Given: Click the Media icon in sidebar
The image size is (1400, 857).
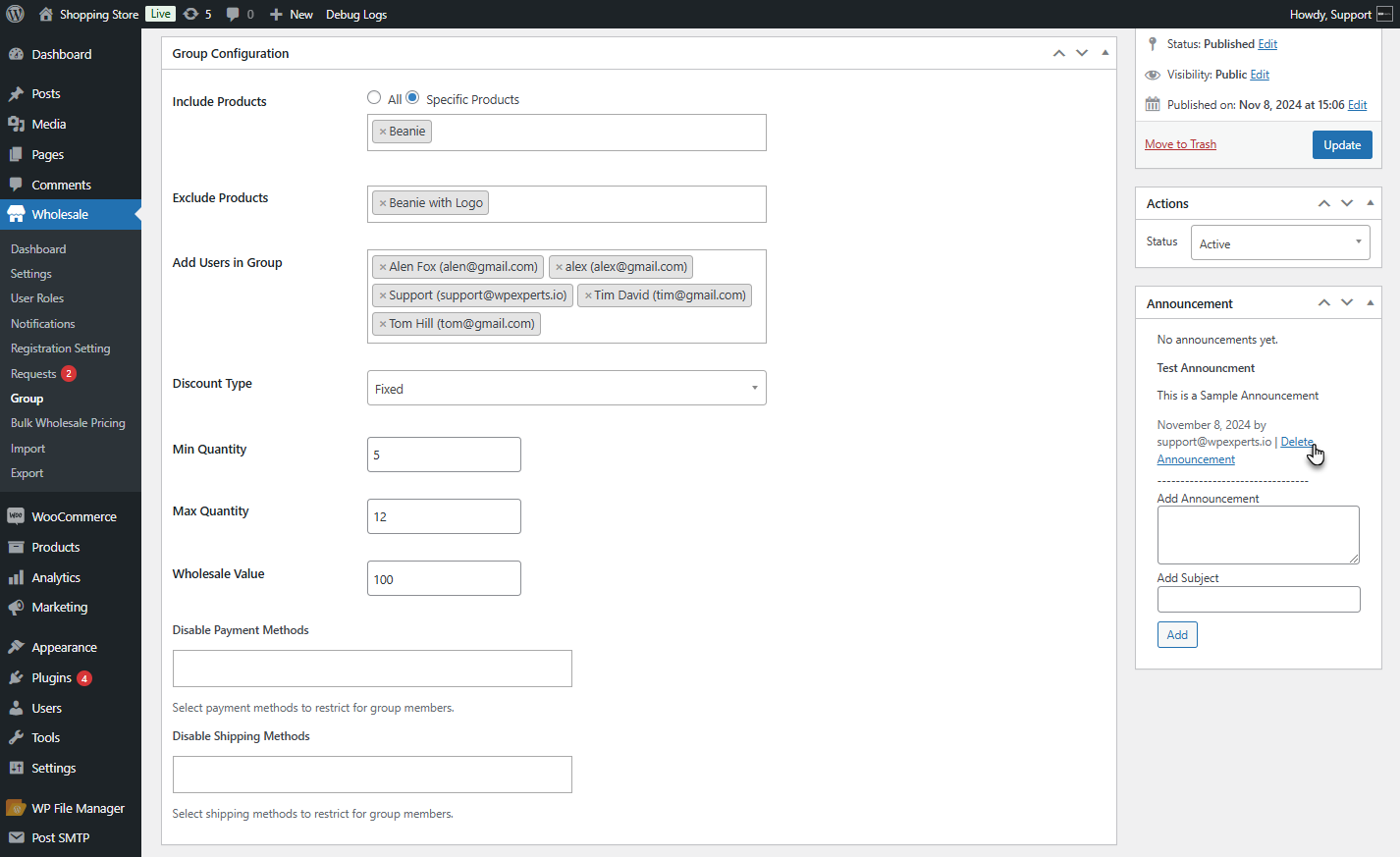Looking at the screenshot, I should click(16, 125).
